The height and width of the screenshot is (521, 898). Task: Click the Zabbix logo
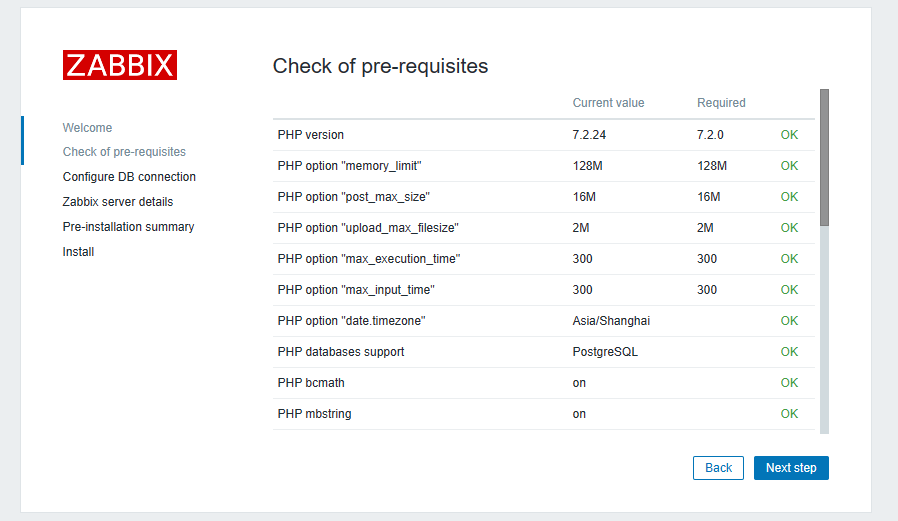(120, 65)
